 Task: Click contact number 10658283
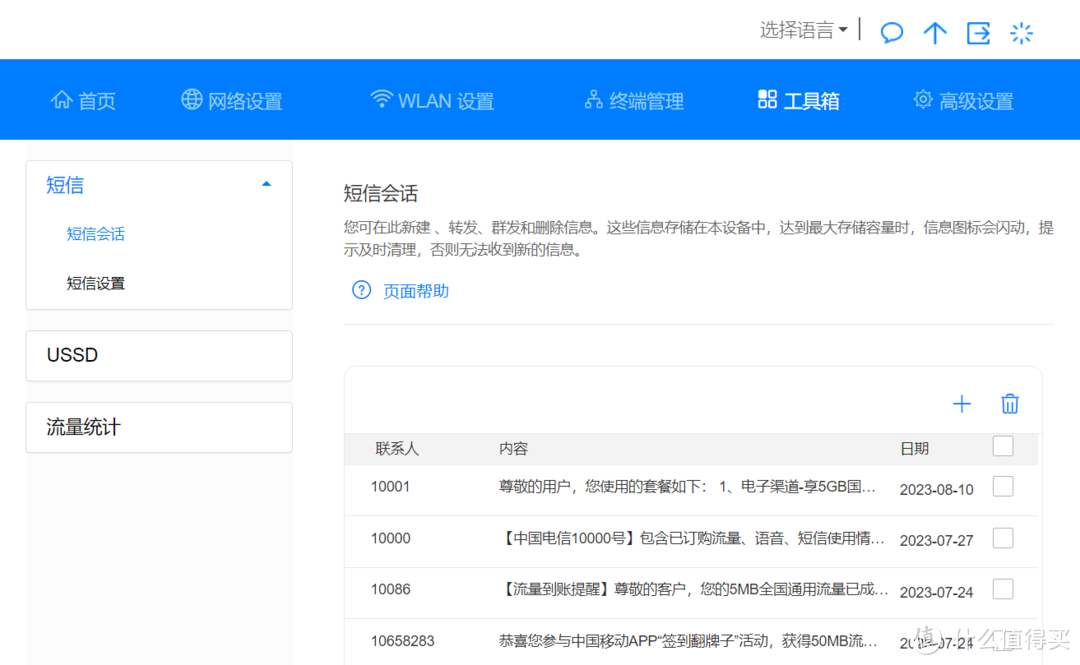tap(403, 641)
